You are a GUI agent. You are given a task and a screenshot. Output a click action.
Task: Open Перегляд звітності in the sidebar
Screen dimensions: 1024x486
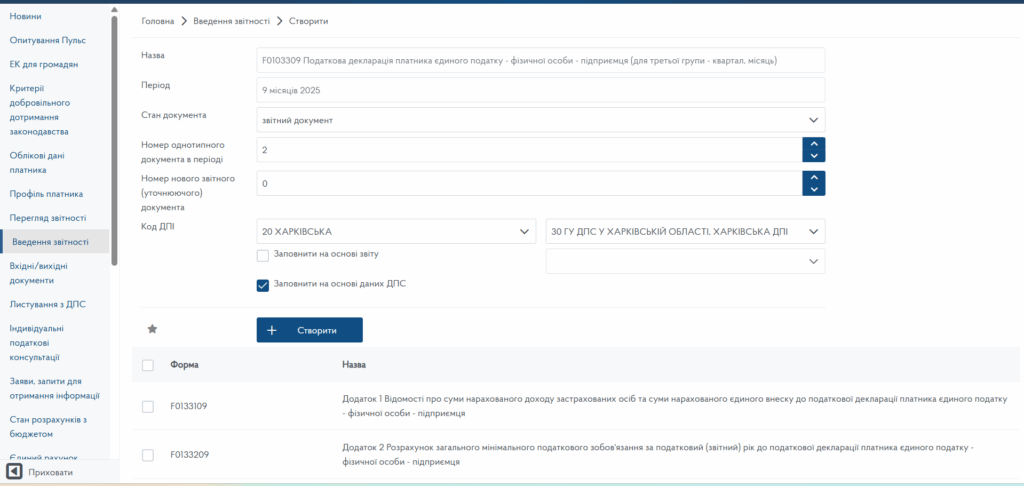[48, 218]
